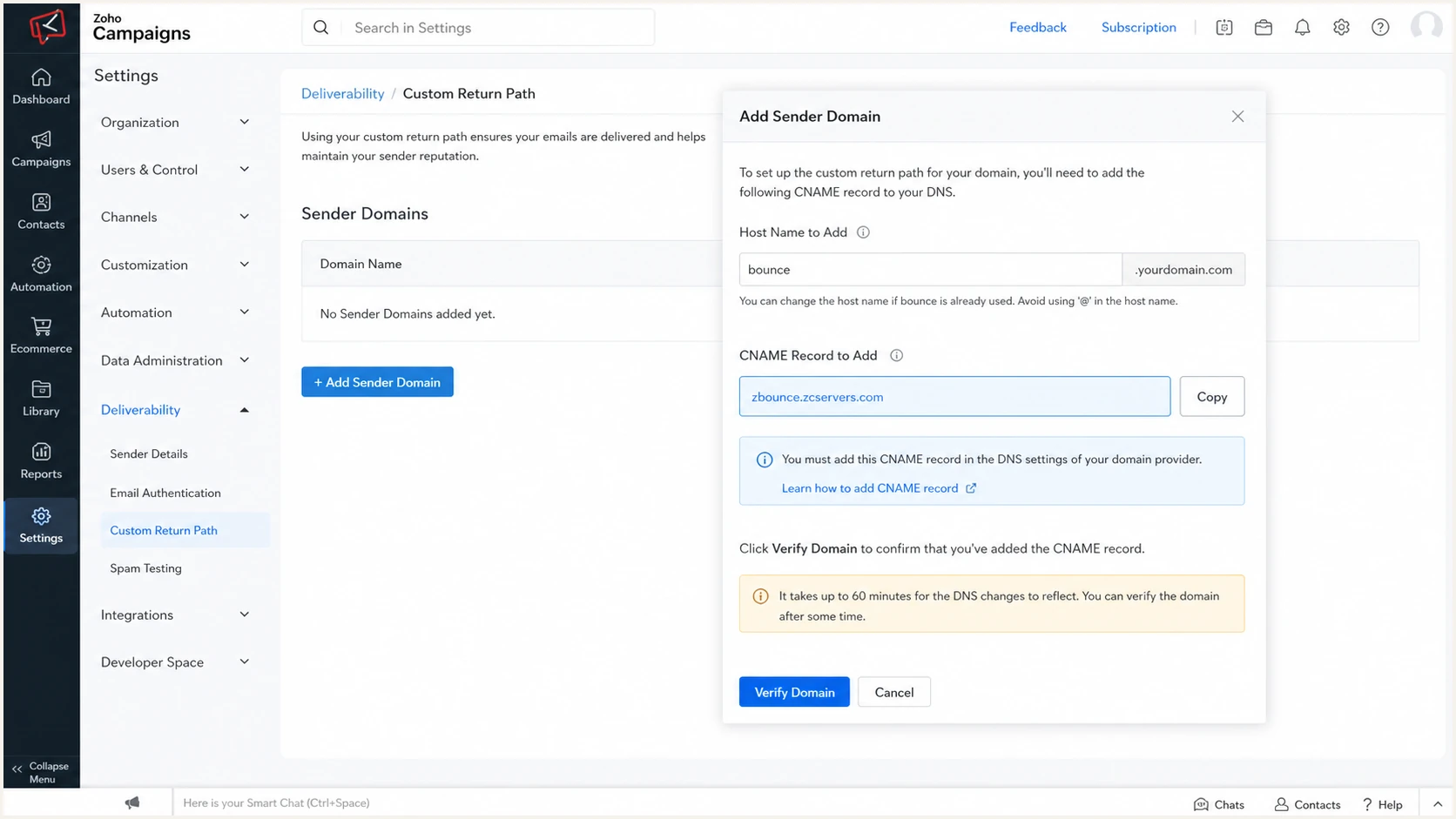The width and height of the screenshot is (1456, 819).
Task: Click the host name field containing bounce
Action: click(930, 269)
